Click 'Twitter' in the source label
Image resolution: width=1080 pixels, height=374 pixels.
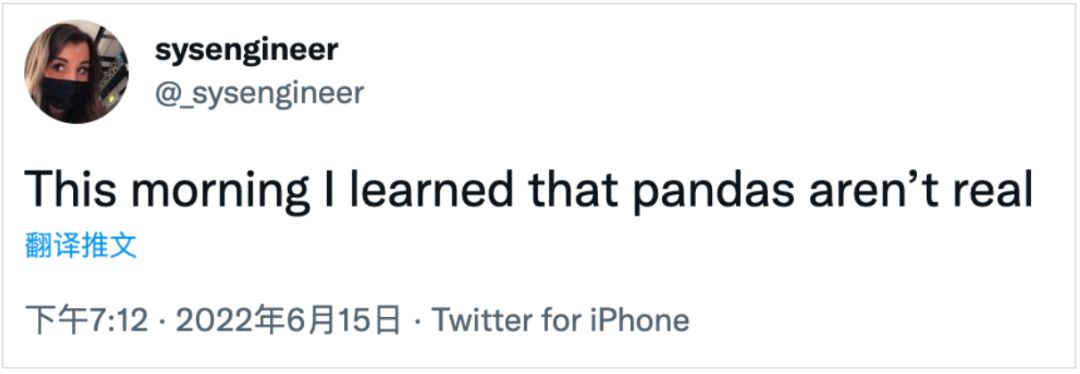(x=481, y=321)
